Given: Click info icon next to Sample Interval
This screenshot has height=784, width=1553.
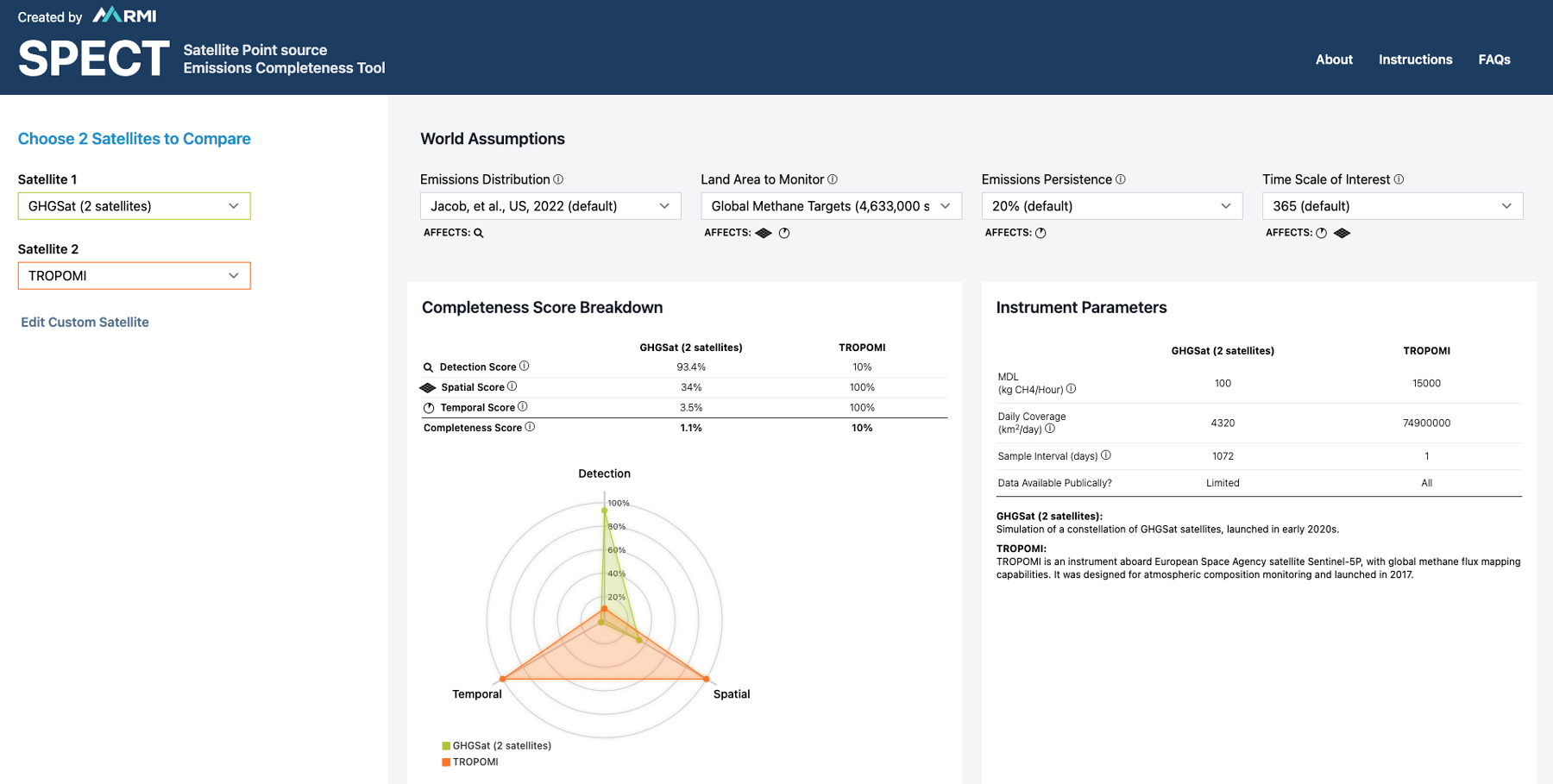Looking at the screenshot, I should click(1106, 455).
